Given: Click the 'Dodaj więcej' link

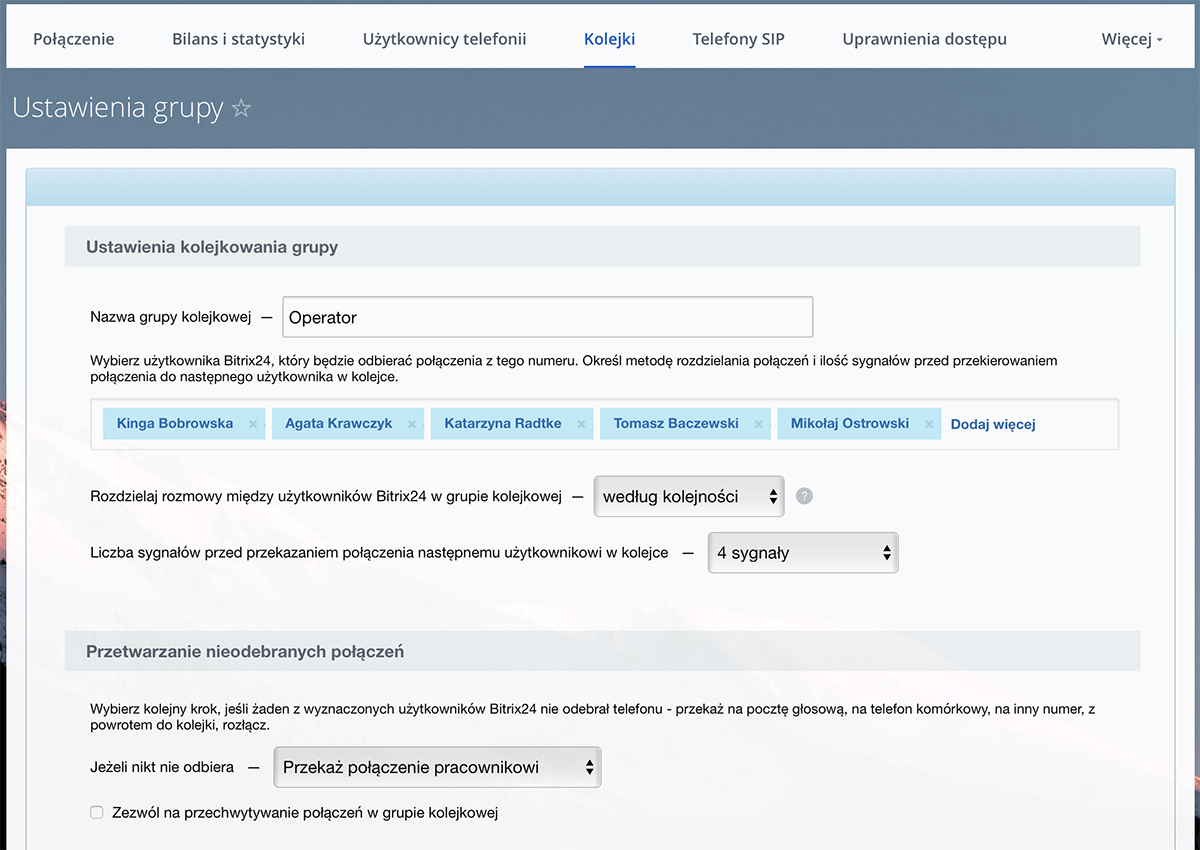Looking at the screenshot, I should 992,424.
